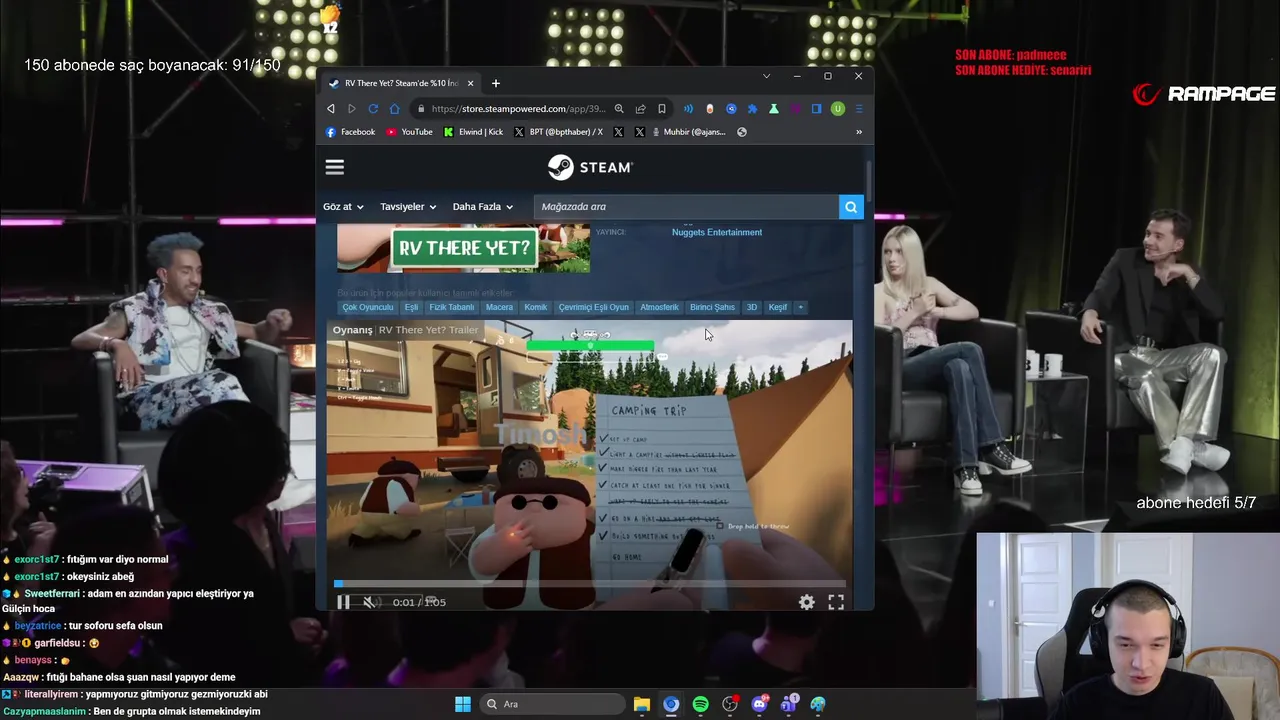Viewport: 1280px width, 720px height.
Task: Show hidden bookmarks with double chevron
Action: (858, 132)
